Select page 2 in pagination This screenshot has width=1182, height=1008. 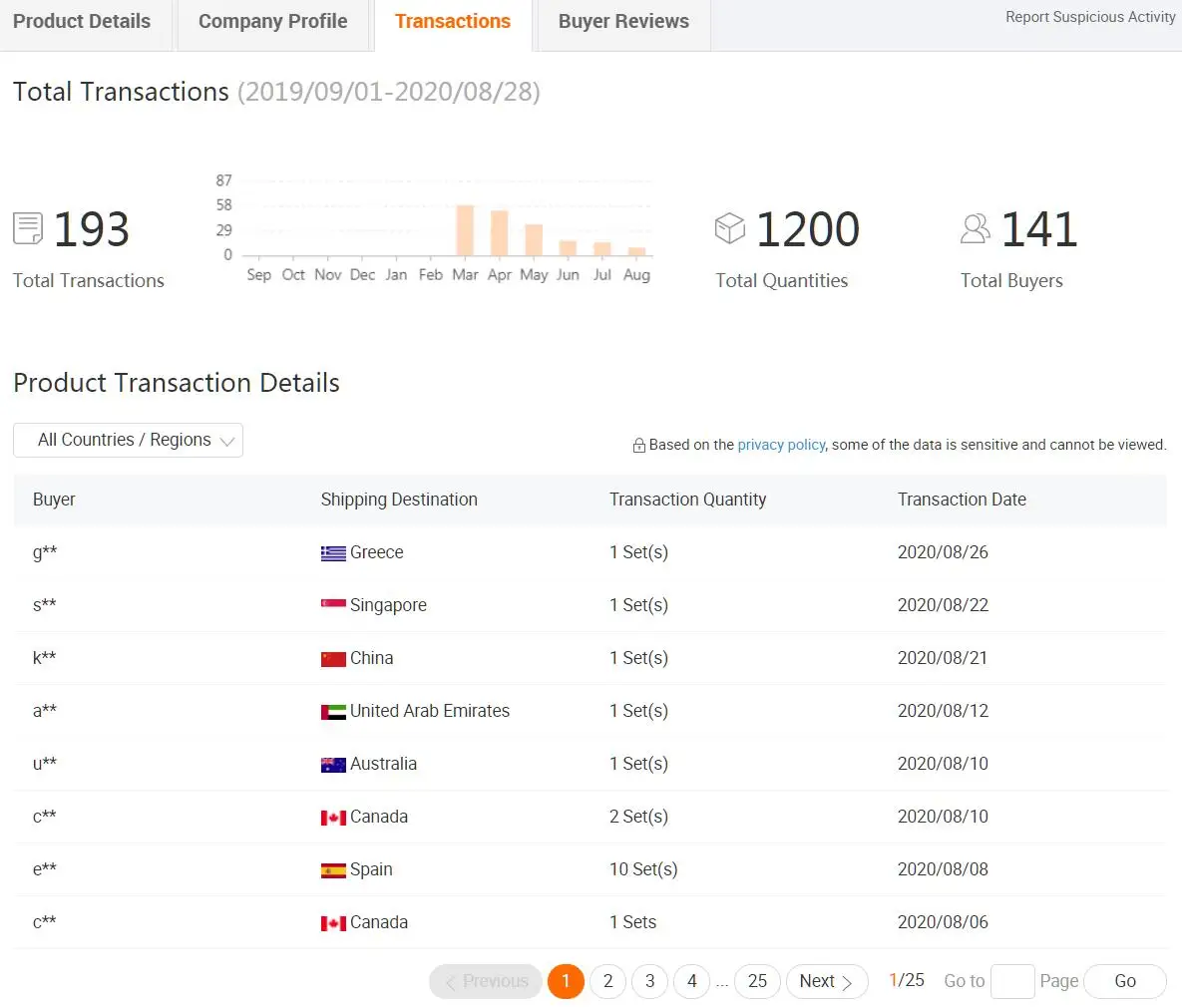point(607,981)
